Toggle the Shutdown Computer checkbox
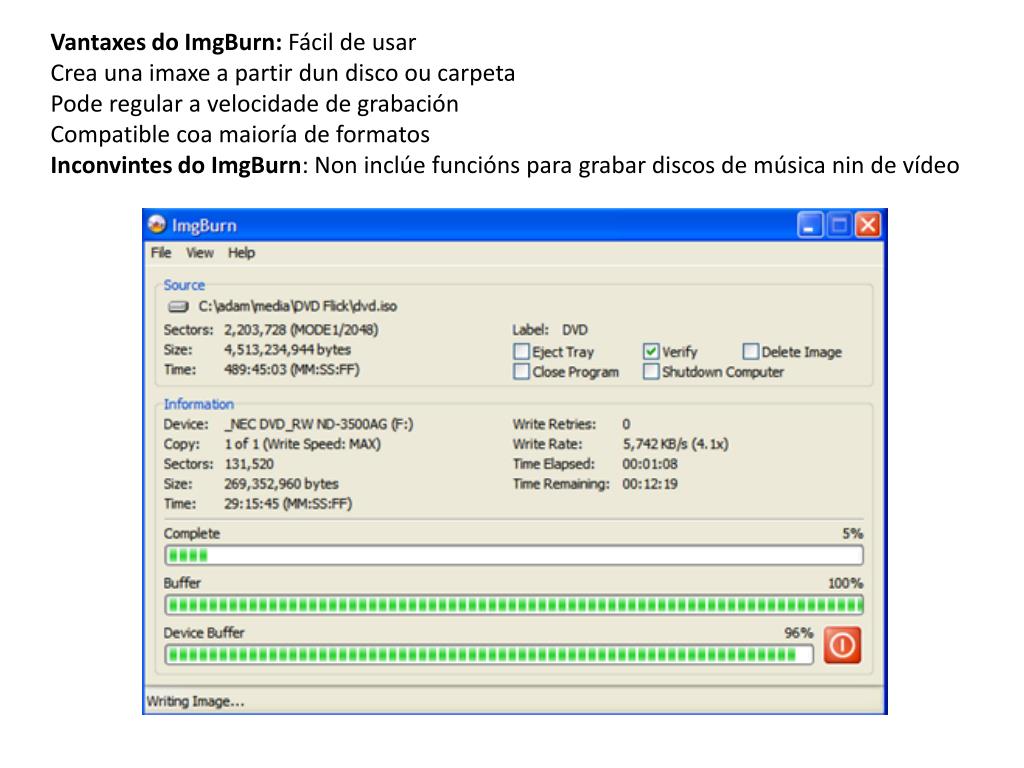 tap(651, 372)
